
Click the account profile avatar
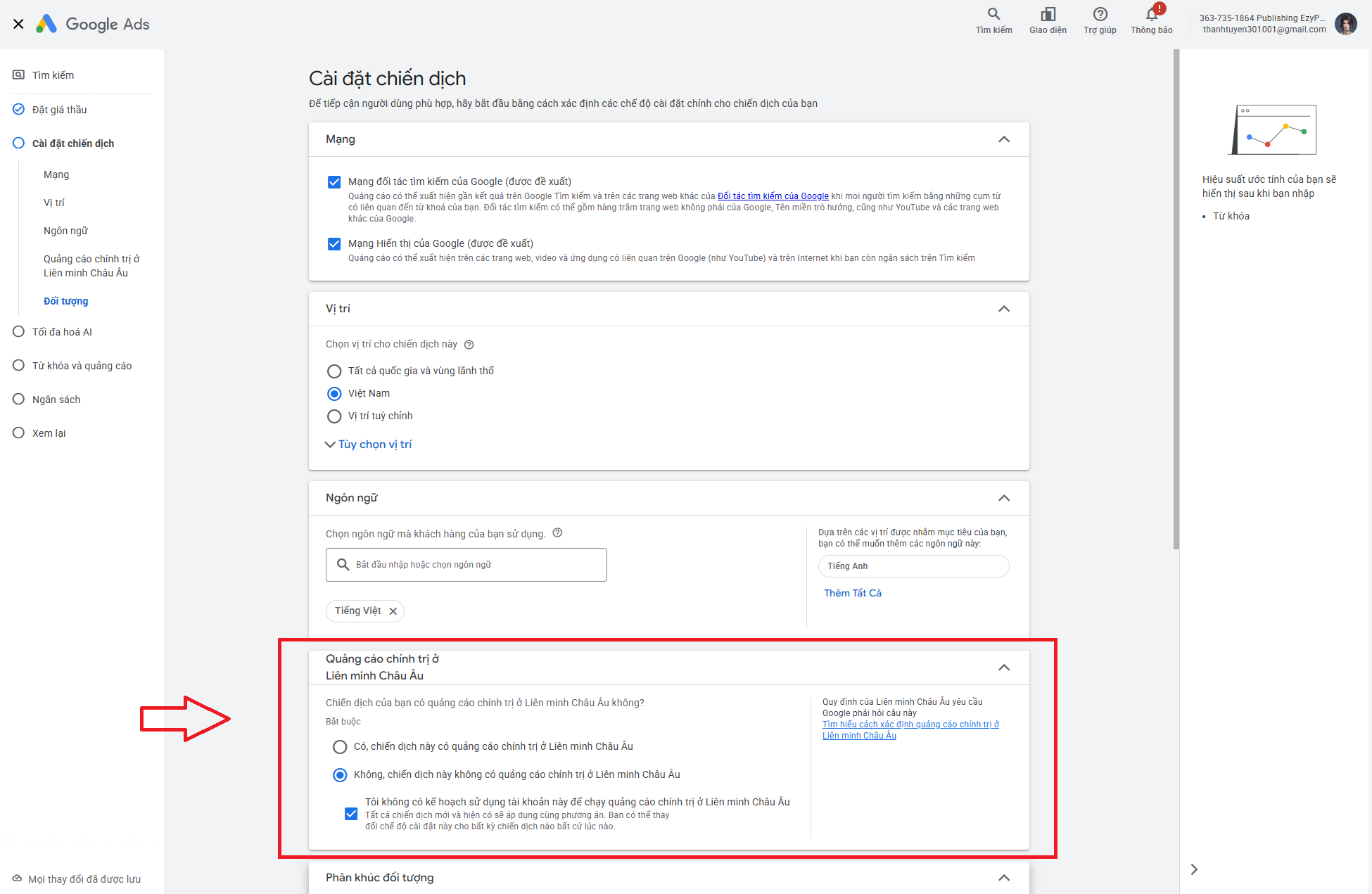click(x=1345, y=24)
